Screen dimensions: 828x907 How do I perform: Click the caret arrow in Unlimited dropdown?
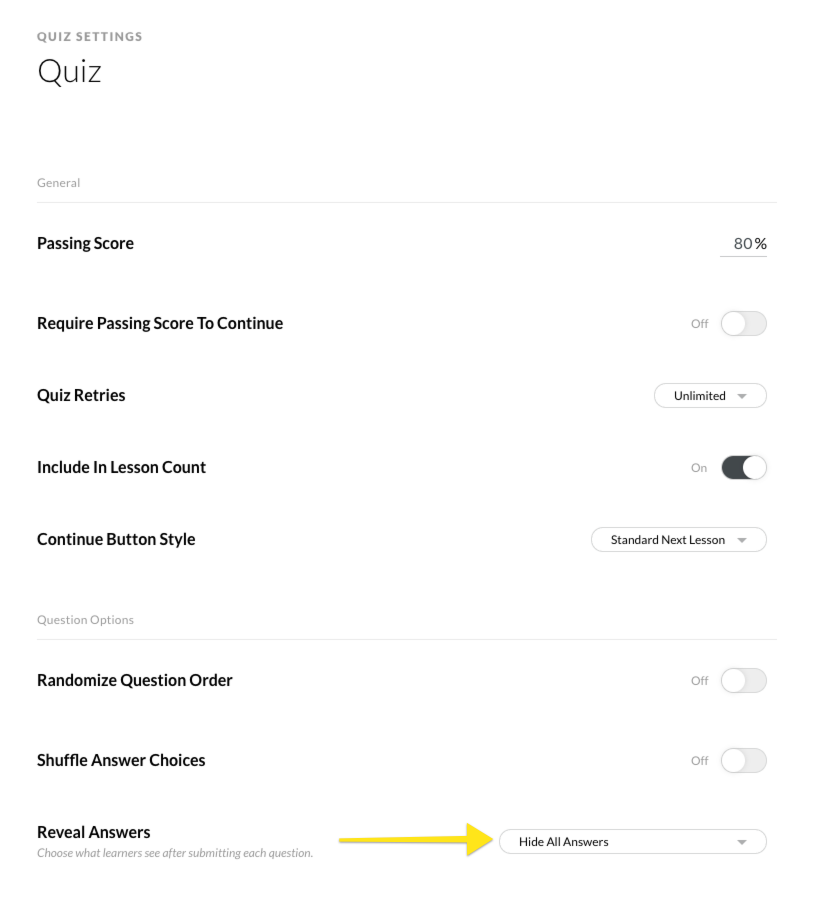(742, 397)
